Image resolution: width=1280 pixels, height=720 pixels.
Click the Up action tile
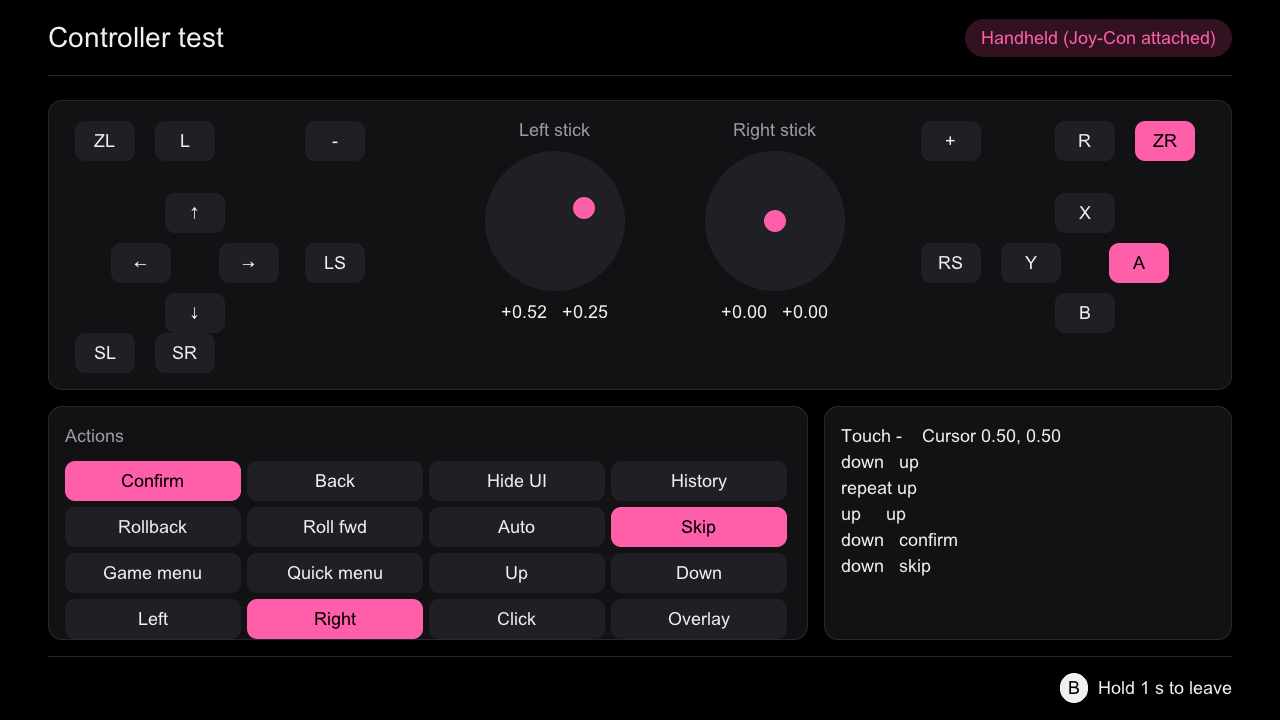pos(517,573)
